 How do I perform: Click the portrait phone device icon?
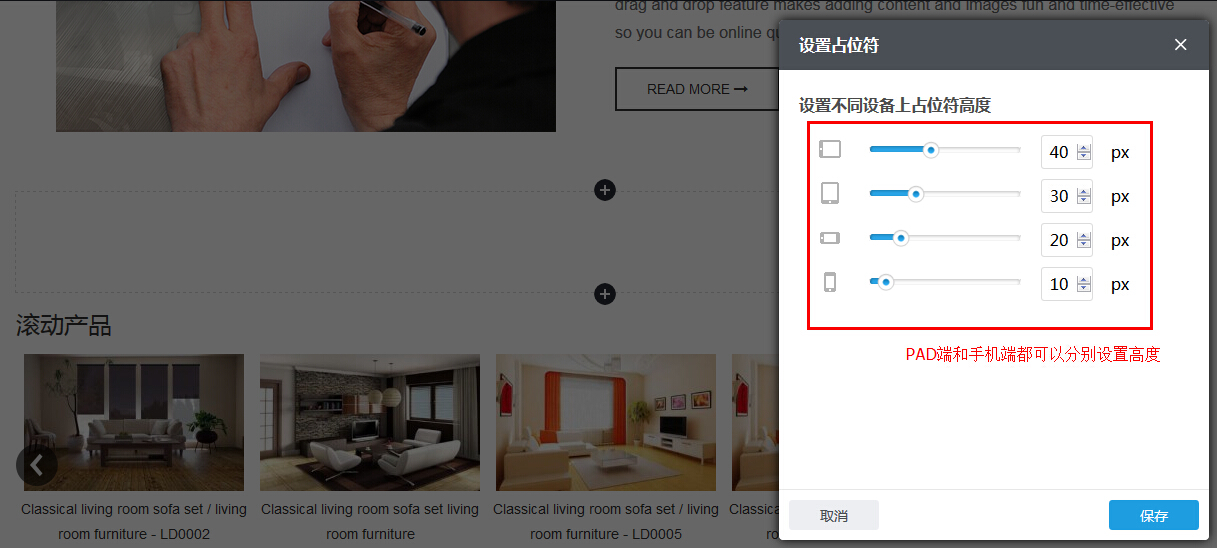[x=830, y=282]
